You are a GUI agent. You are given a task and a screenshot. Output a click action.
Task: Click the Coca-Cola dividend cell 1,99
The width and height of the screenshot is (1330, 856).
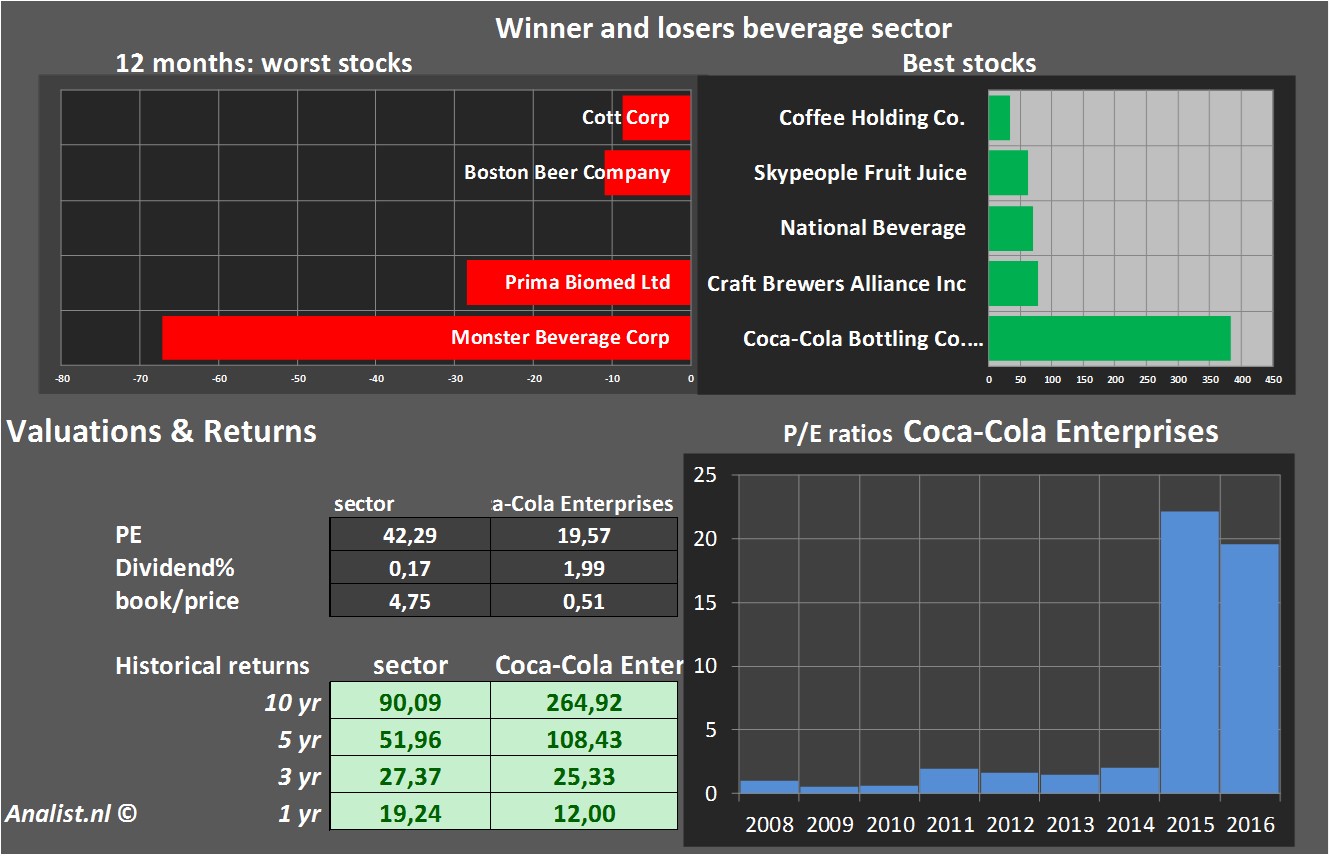point(584,568)
